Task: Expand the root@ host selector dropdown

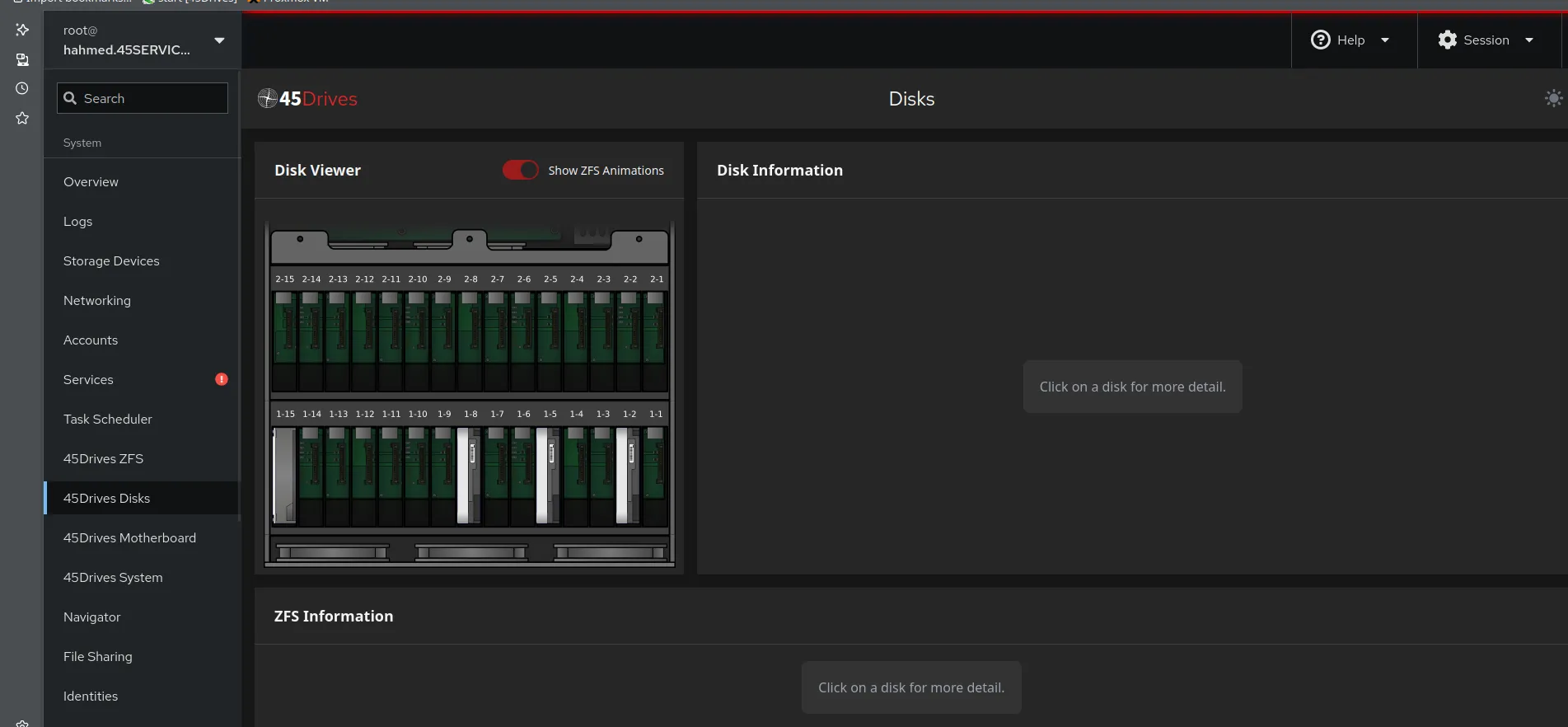Action: click(x=219, y=40)
